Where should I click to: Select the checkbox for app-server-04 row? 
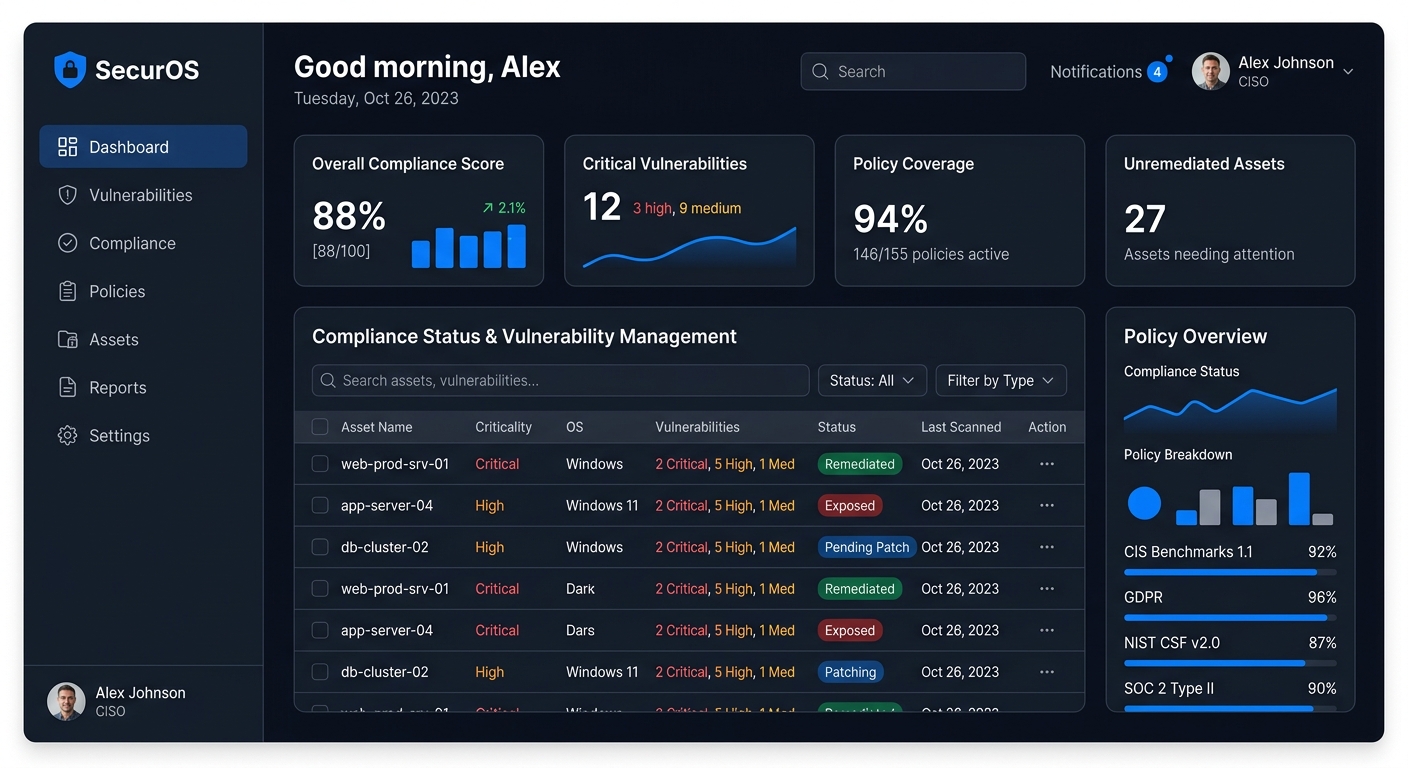click(x=319, y=505)
